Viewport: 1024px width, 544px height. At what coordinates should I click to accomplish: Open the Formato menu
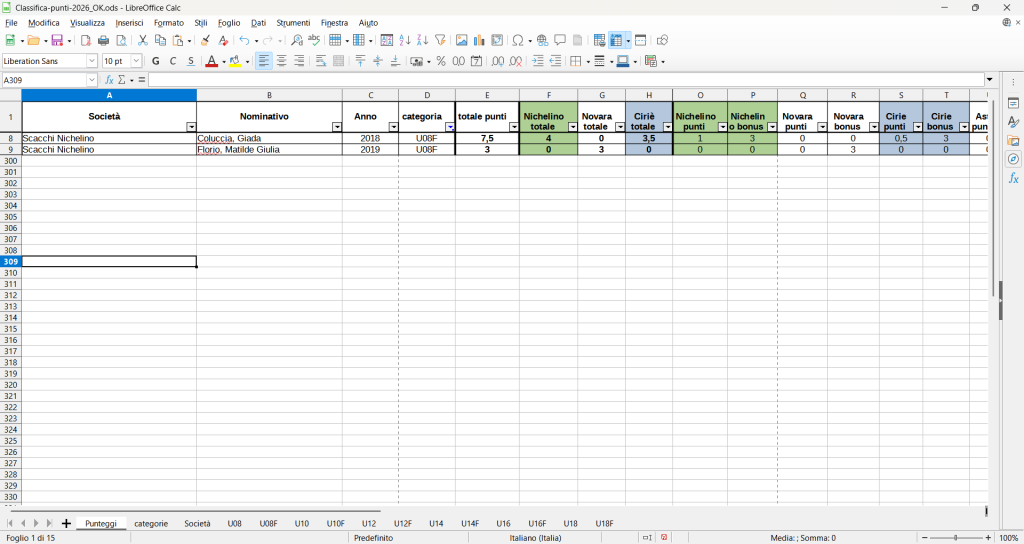(168, 22)
